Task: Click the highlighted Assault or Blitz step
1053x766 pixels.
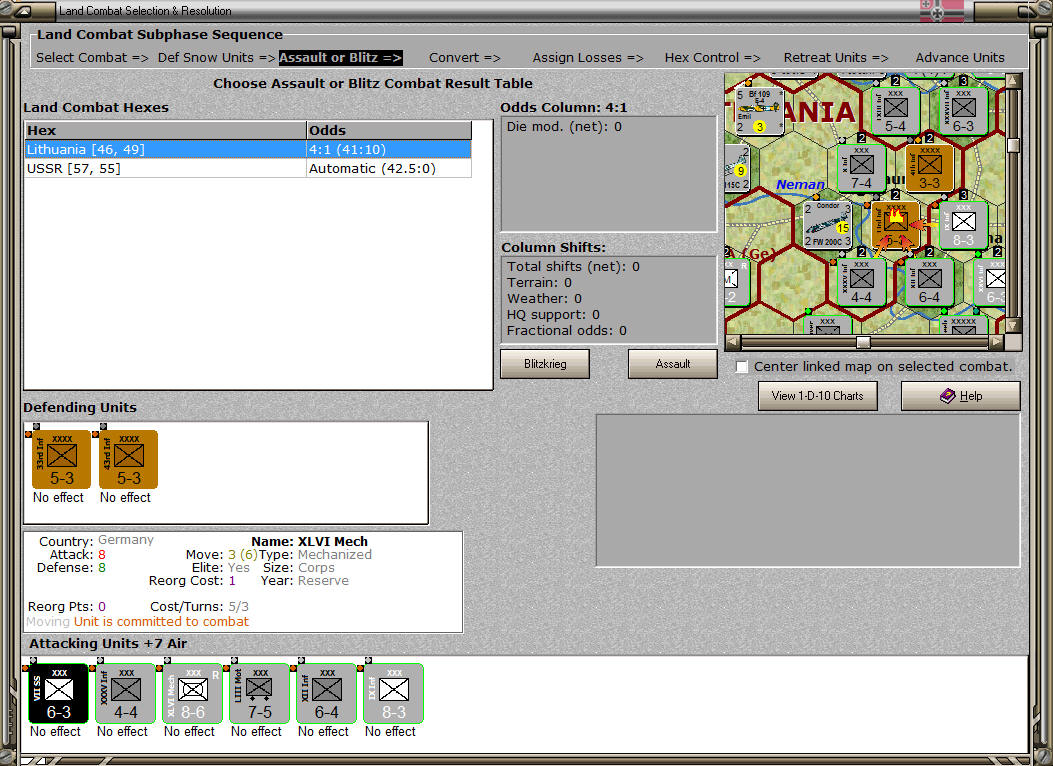Action: point(340,58)
